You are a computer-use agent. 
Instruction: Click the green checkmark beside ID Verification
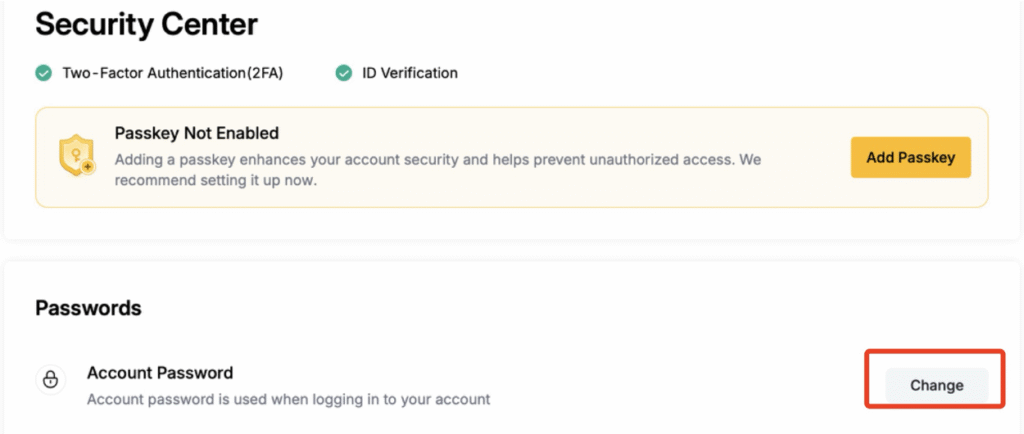pos(343,73)
